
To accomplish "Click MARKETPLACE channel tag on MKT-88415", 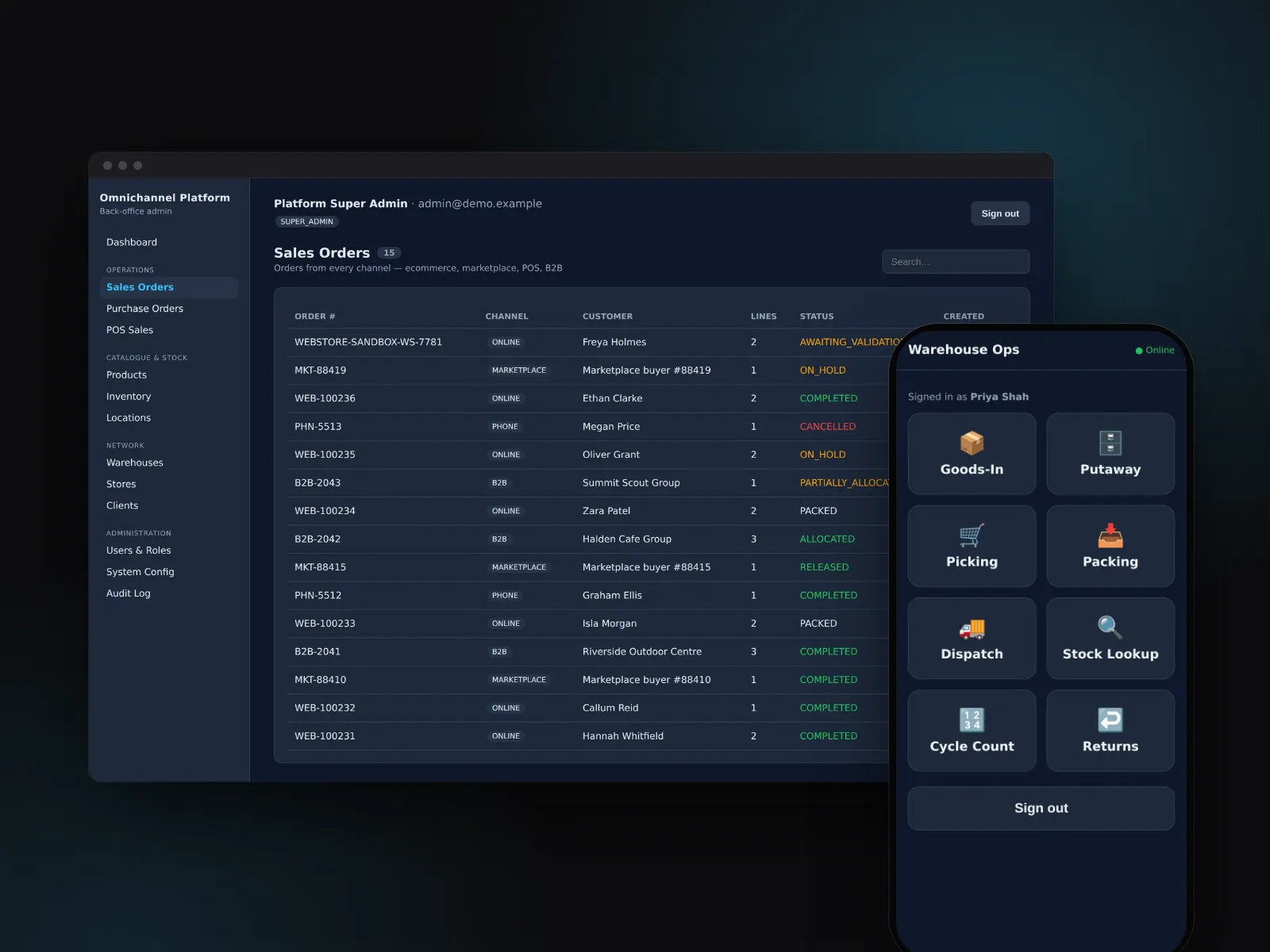I will [x=519, y=567].
